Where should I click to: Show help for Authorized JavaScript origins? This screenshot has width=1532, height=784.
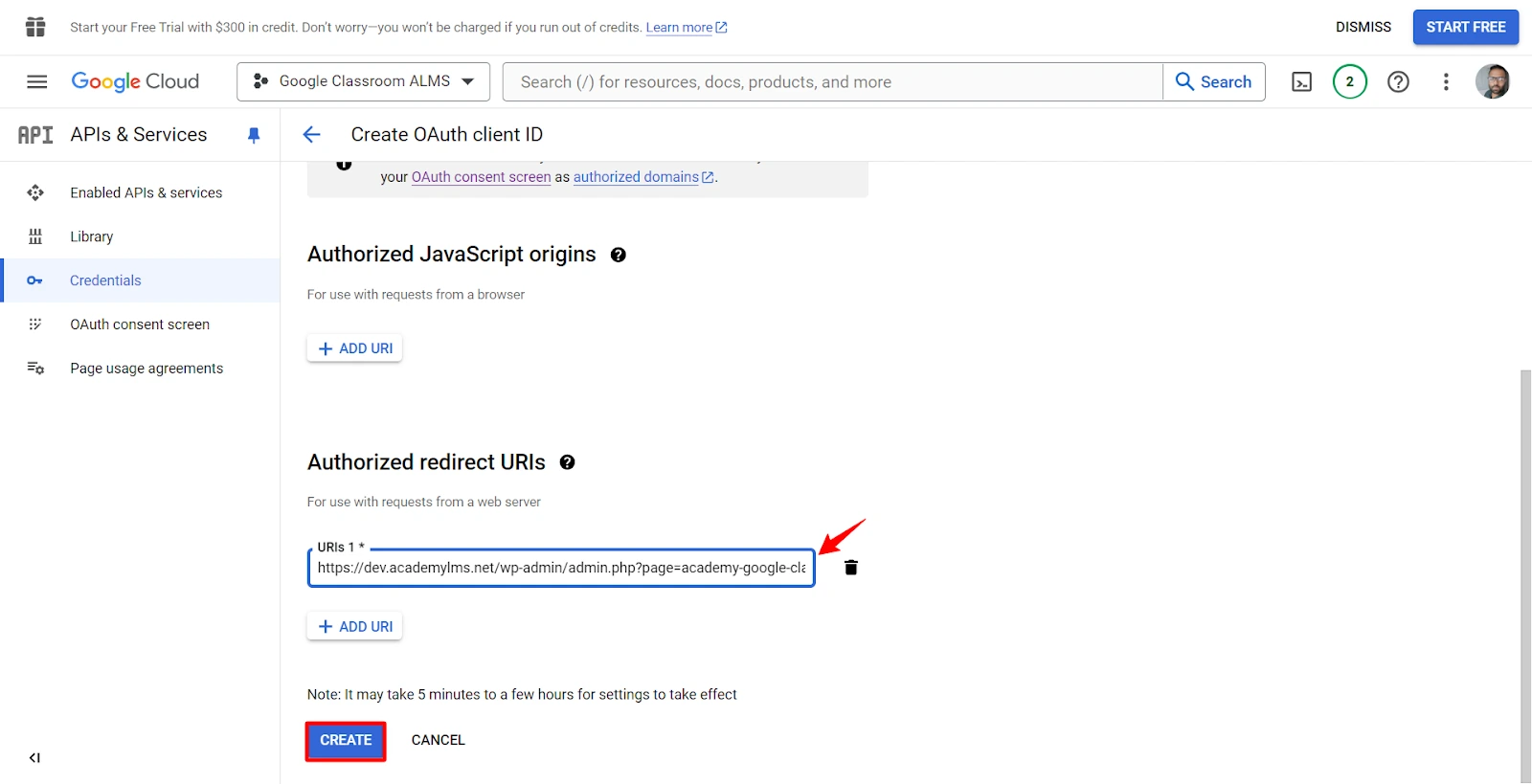[x=619, y=255]
